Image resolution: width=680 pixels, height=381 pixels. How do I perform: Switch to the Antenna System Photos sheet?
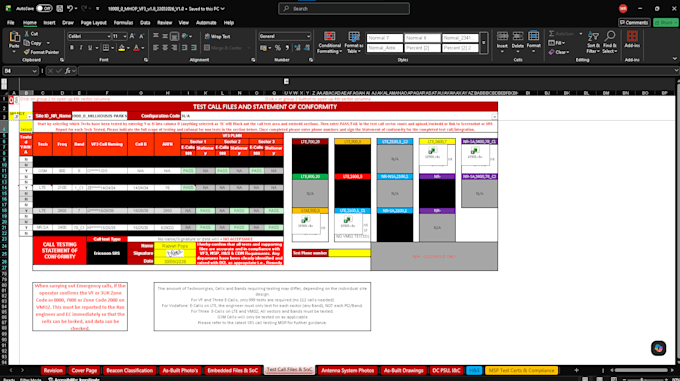[347, 371]
